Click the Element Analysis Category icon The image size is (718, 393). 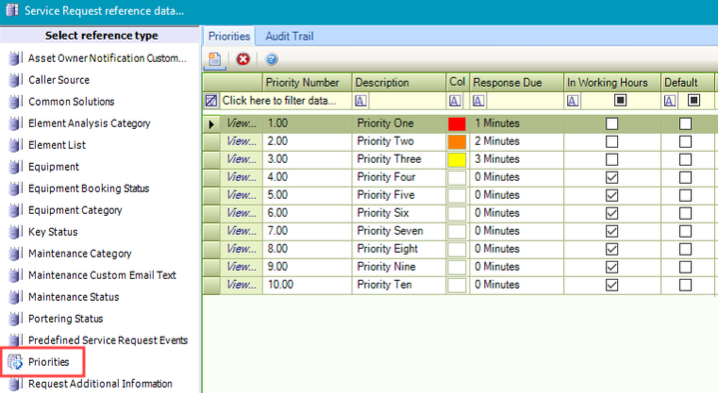coord(15,123)
